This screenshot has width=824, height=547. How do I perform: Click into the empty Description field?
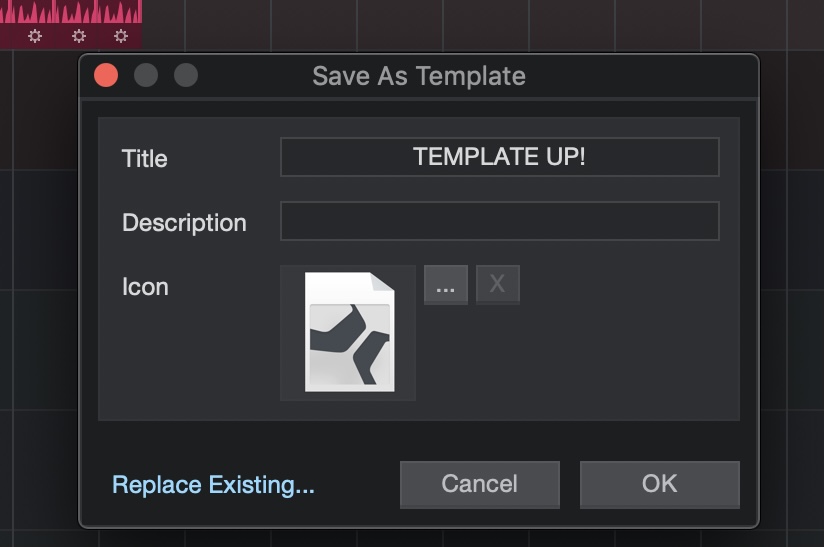pos(500,221)
